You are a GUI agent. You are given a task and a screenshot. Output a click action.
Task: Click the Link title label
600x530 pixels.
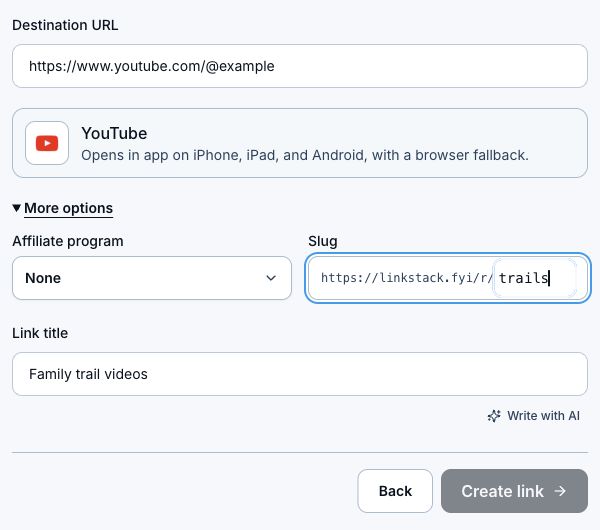click(x=40, y=333)
